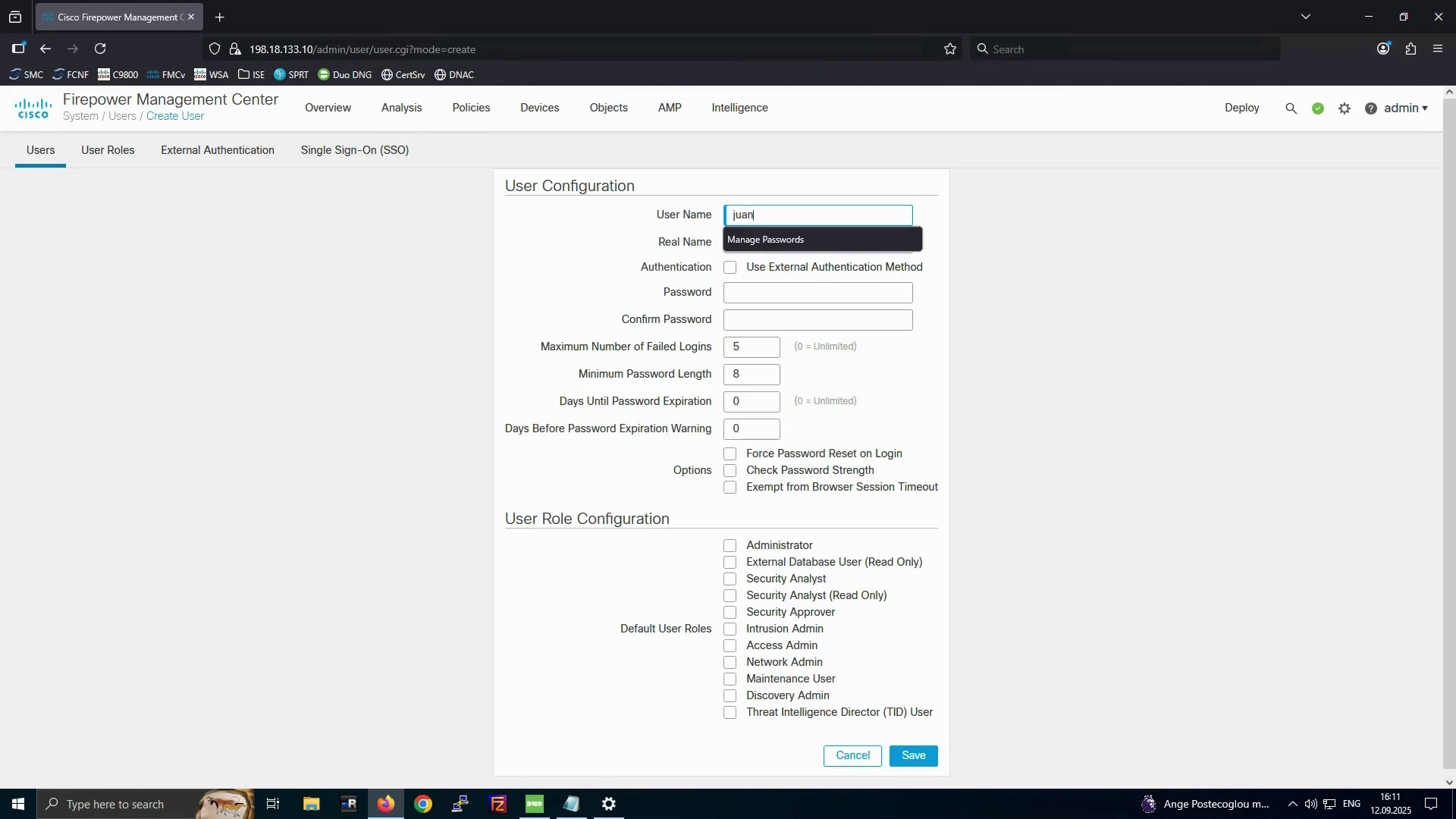Expand the admin user dropdown

(x=1406, y=108)
